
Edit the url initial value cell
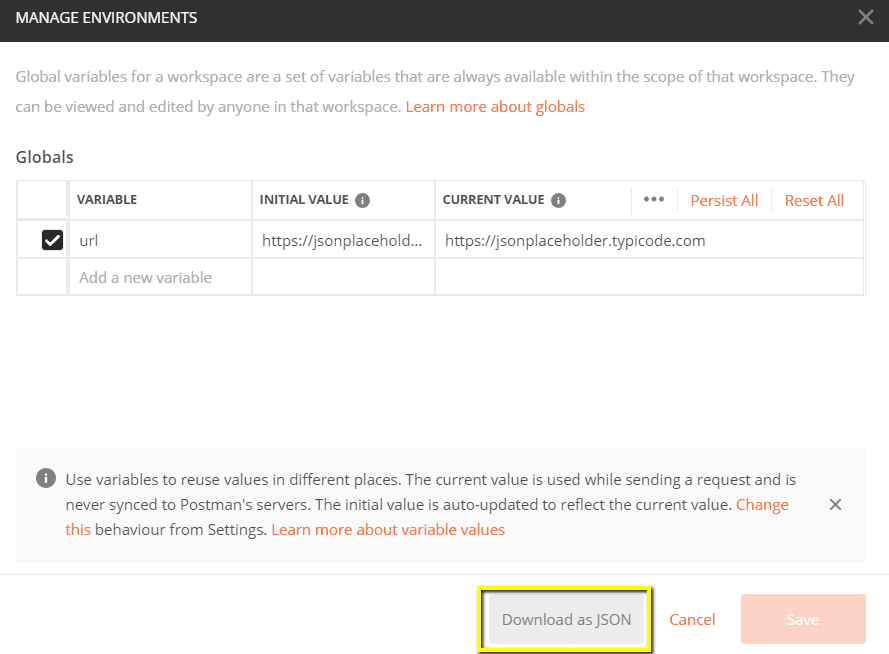click(342, 240)
